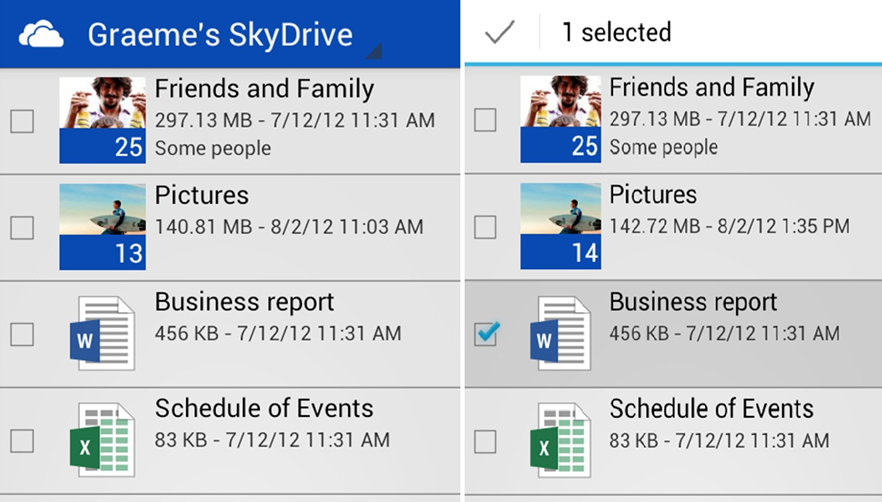Screen dimensions: 882x502
Task: Open Pictures folder thumbnail showing 14 items
Action: click(560, 226)
